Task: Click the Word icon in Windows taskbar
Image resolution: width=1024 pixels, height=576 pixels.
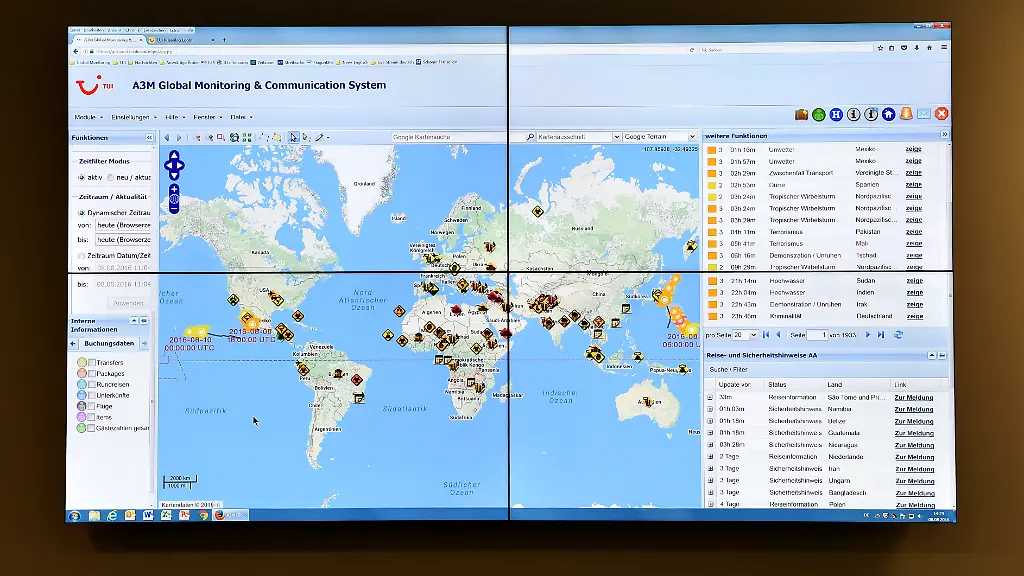Action: (148, 515)
